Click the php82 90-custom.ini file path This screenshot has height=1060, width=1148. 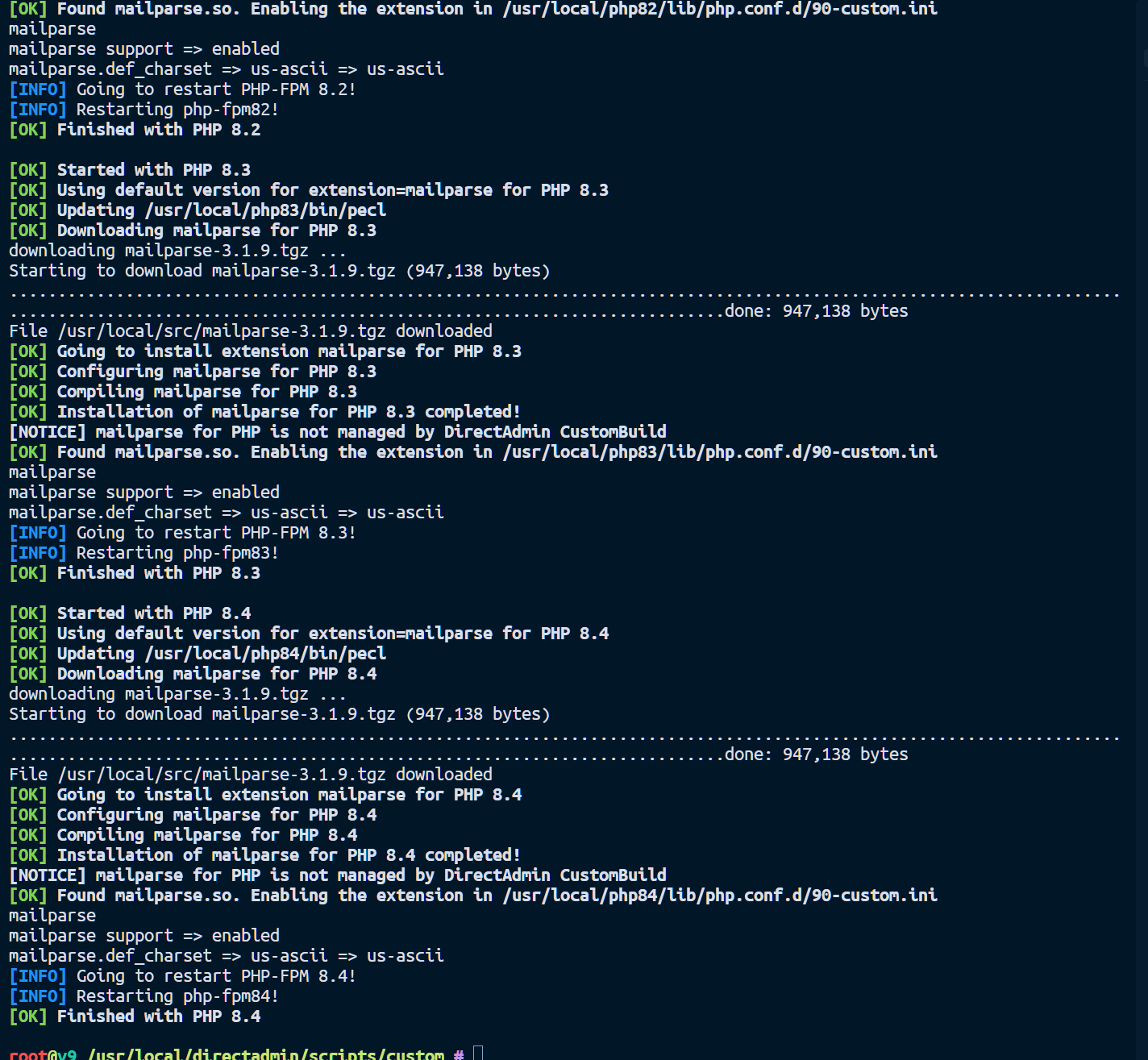tap(720, 9)
